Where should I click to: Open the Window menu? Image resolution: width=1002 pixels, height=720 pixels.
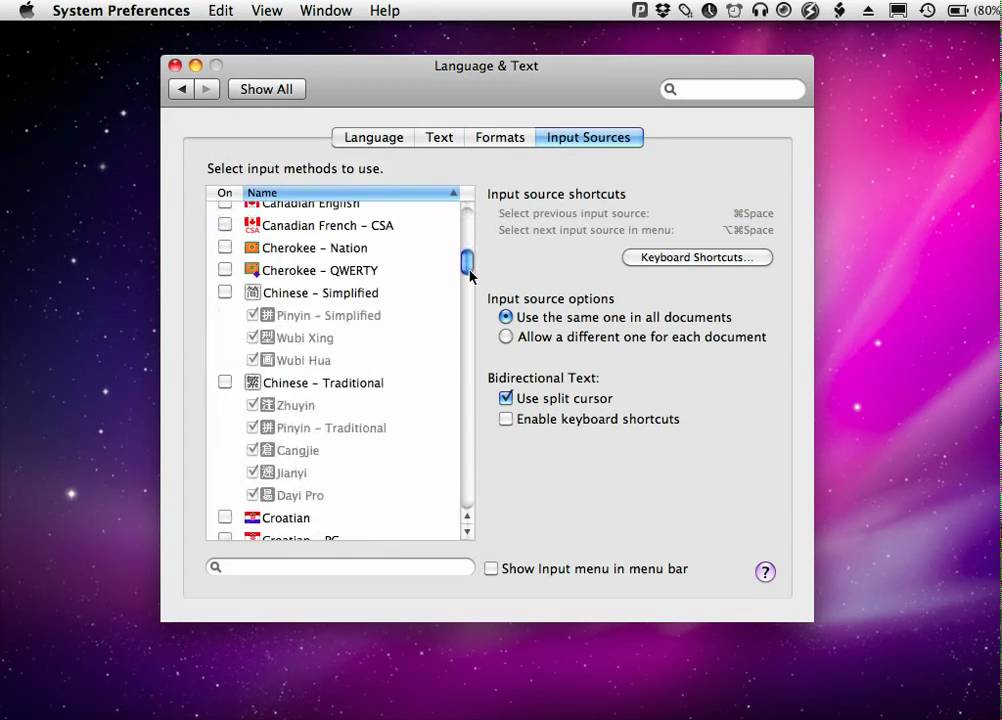coord(326,11)
